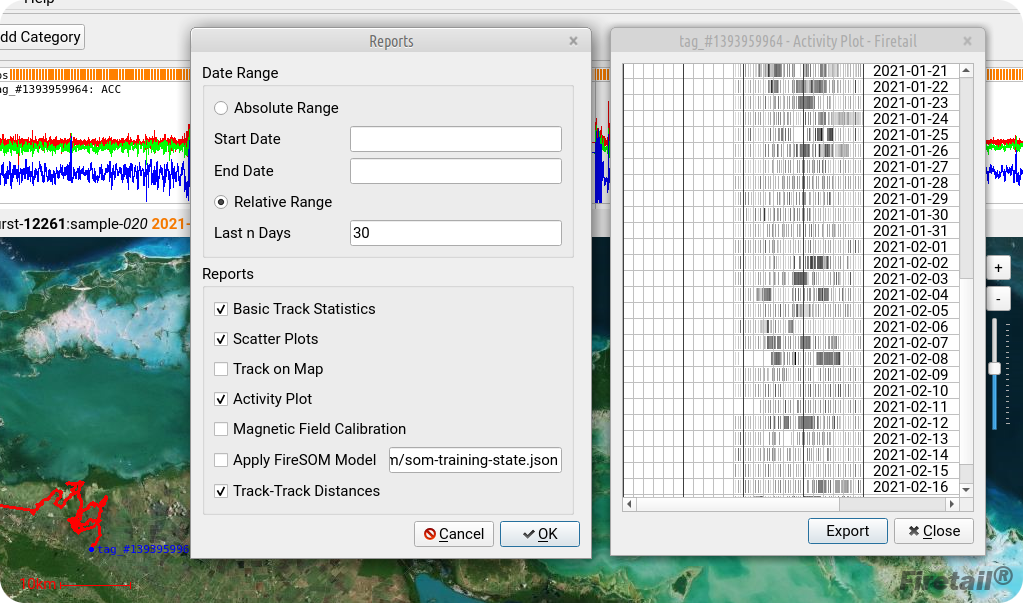Image resolution: width=1023 pixels, height=603 pixels.
Task: Select the Absolute Range radio button
Action: pyautogui.click(x=221, y=108)
